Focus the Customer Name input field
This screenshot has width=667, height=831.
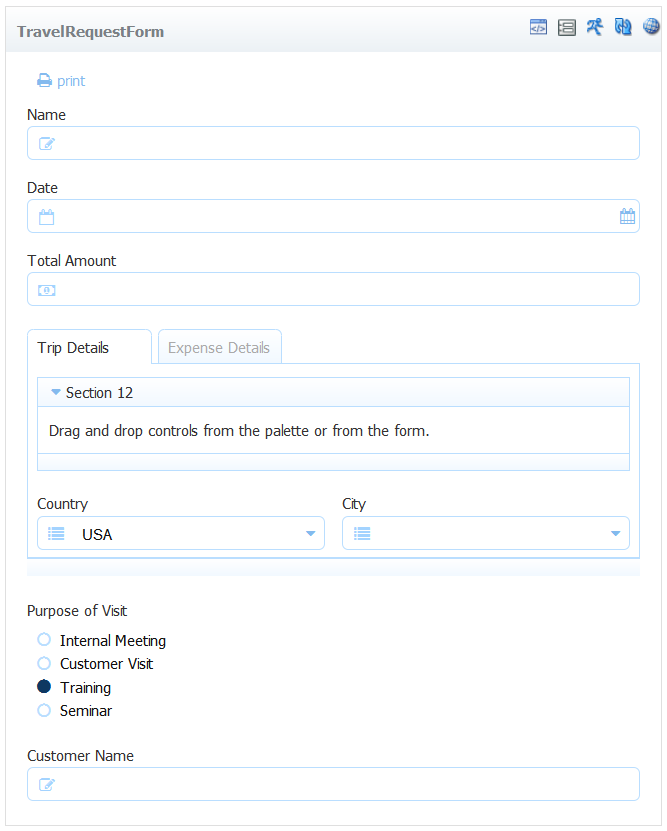tap(333, 784)
